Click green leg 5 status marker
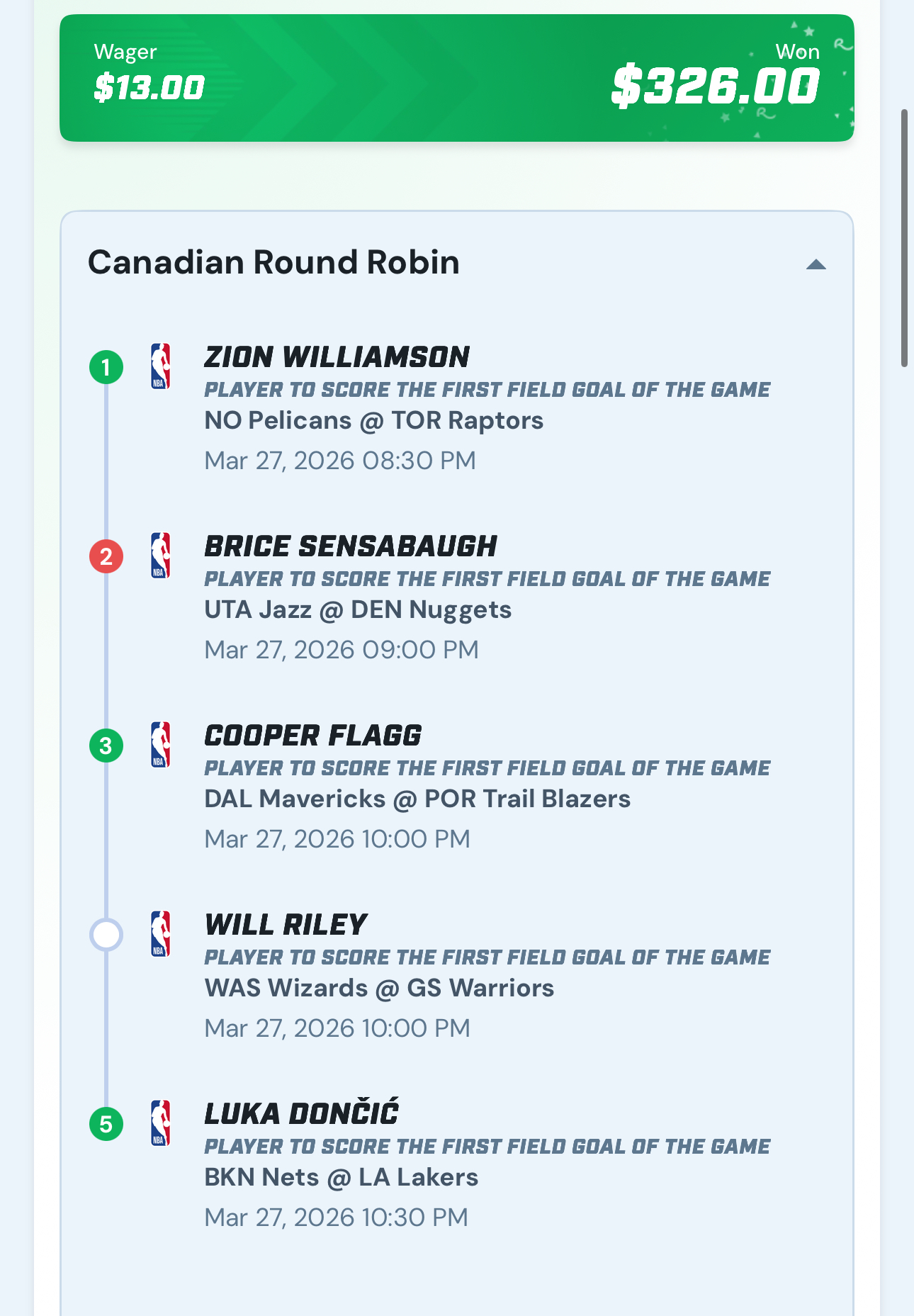The width and height of the screenshot is (914, 1316). tap(106, 1125)
